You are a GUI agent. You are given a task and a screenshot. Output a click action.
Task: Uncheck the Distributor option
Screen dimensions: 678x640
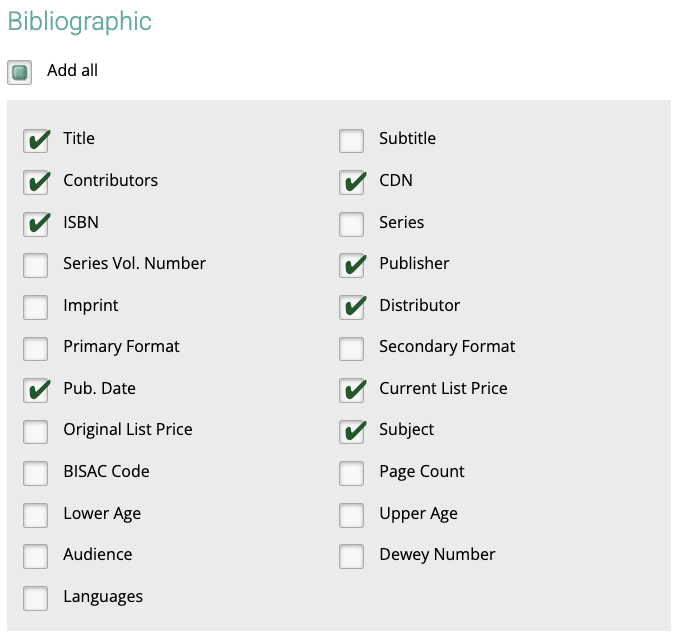pos(351,307)
